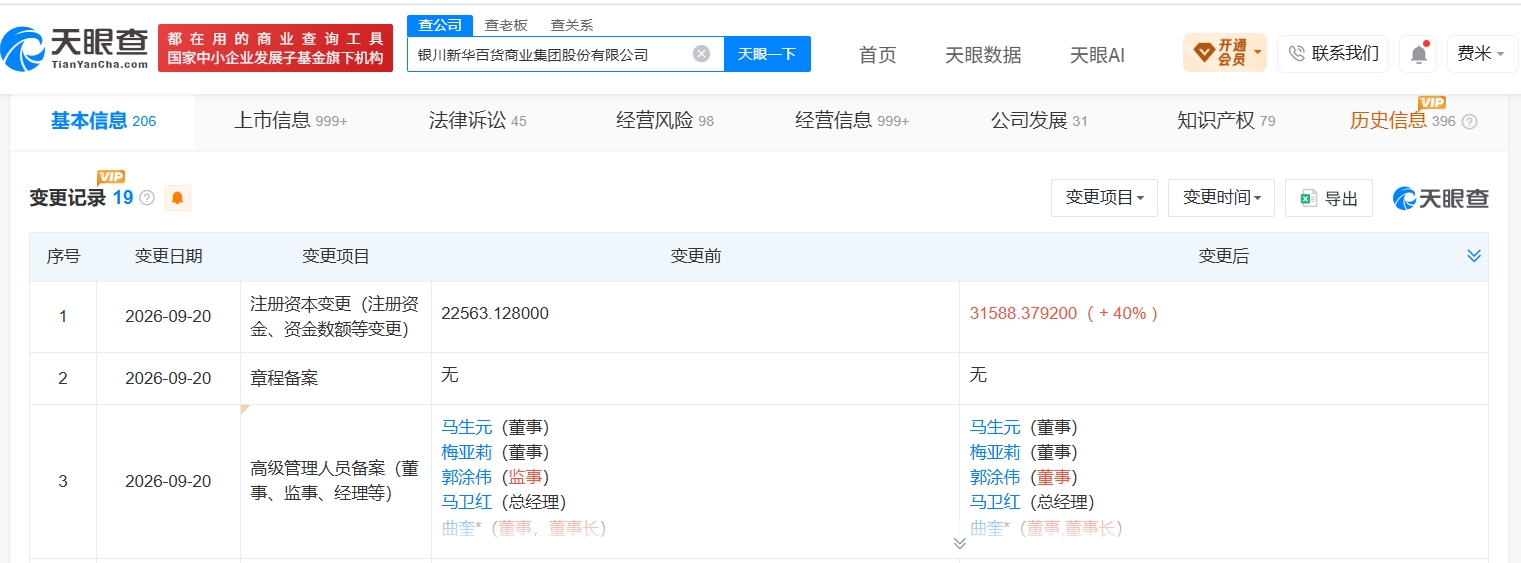This screenshot has width=1521, height=563.
Task: Click the 天眼一下 search button
Action: click(767, 54)
